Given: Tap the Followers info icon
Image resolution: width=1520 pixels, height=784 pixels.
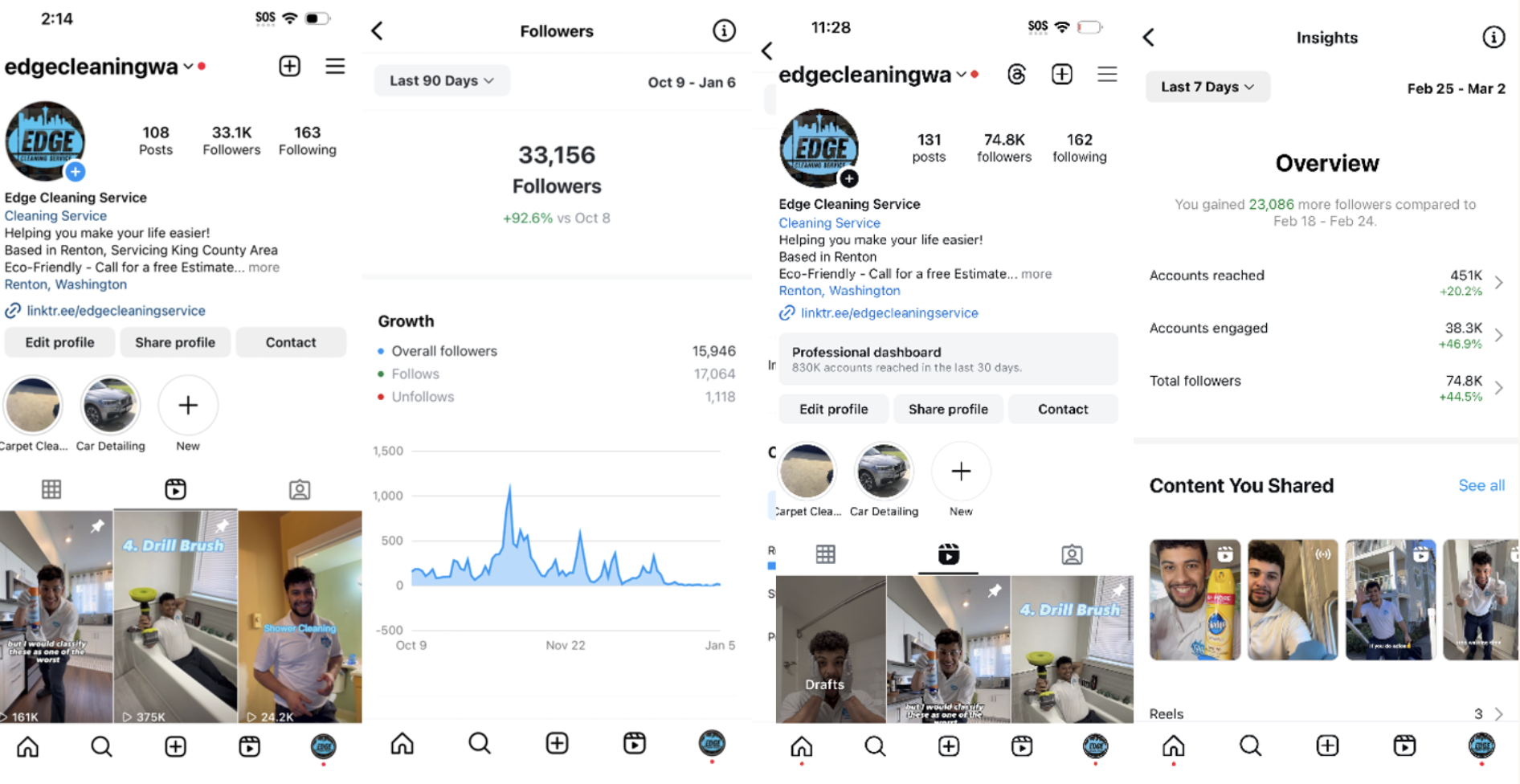Looking at the screenshot, I should (724, 31).
